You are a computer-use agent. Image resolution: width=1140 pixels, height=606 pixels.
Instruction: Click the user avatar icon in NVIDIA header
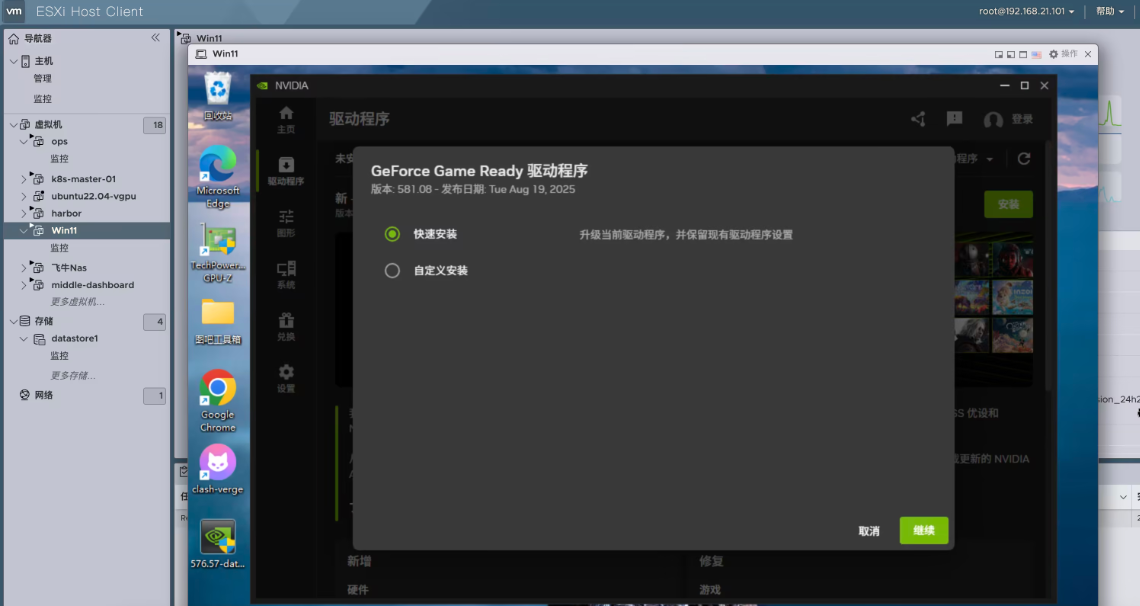click(993, 120)
